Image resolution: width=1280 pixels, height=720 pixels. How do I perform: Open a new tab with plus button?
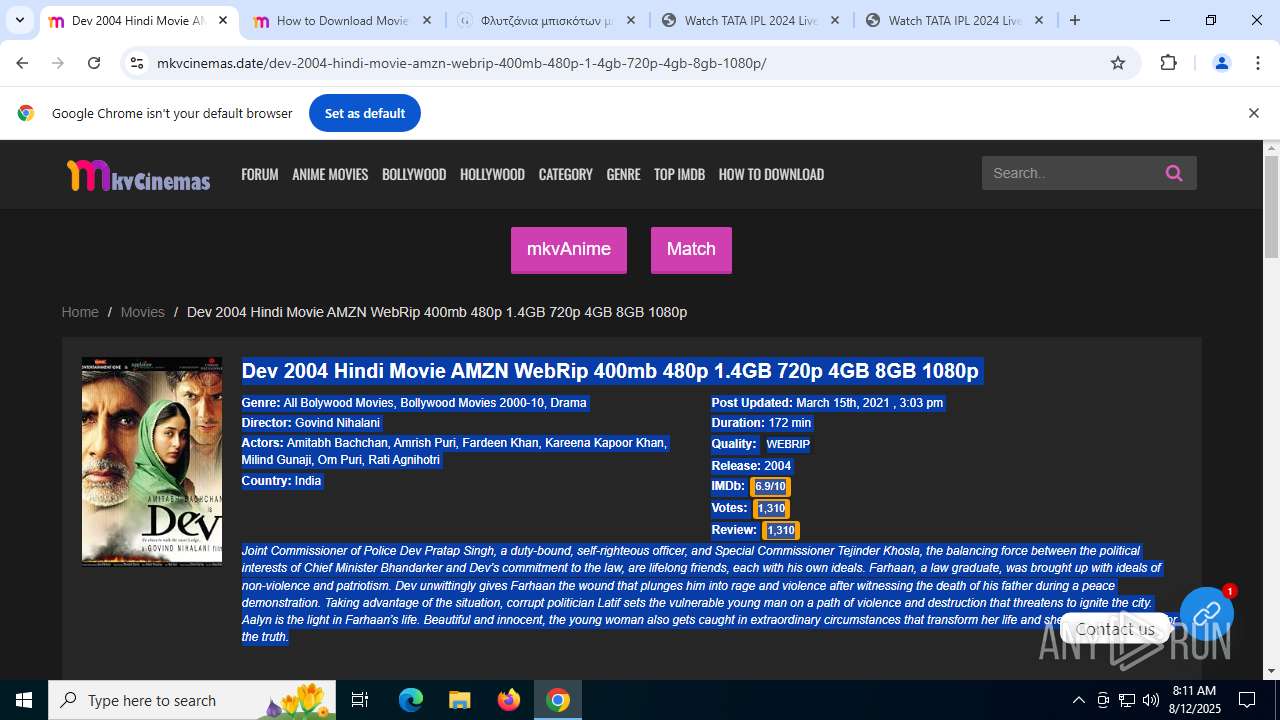(x=1075, y=20)
